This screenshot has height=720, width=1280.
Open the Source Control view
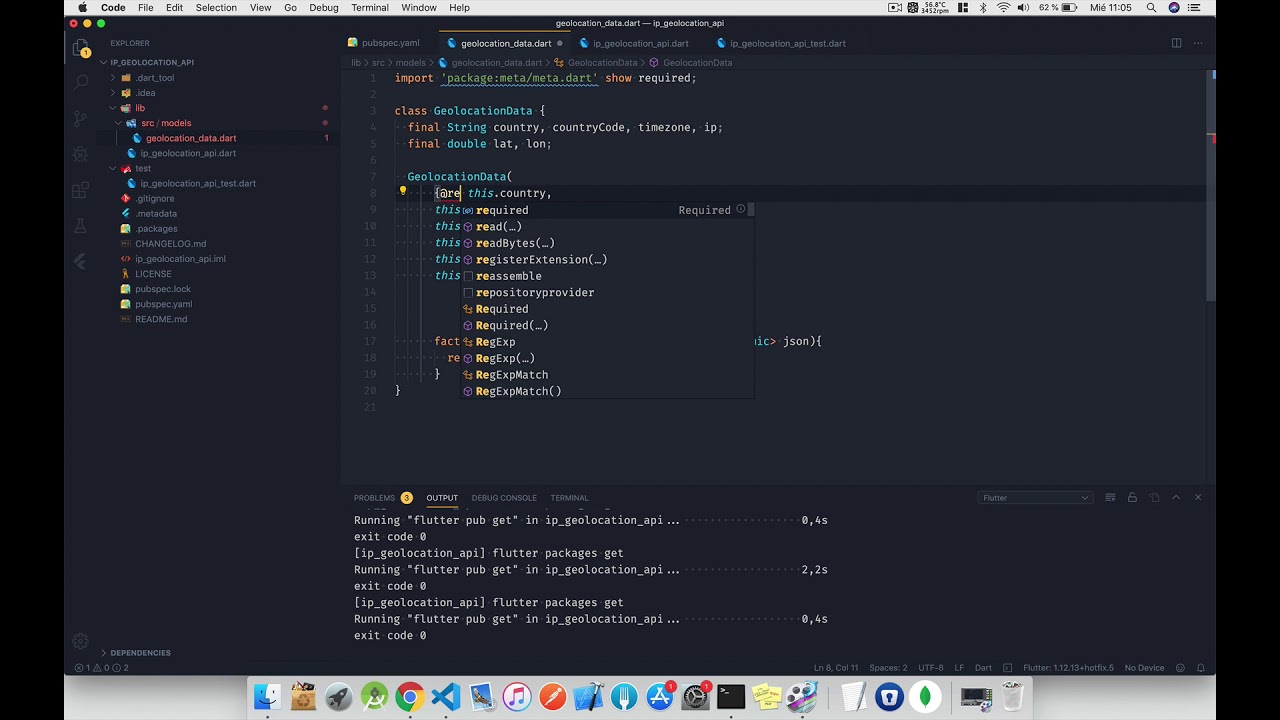81,119
